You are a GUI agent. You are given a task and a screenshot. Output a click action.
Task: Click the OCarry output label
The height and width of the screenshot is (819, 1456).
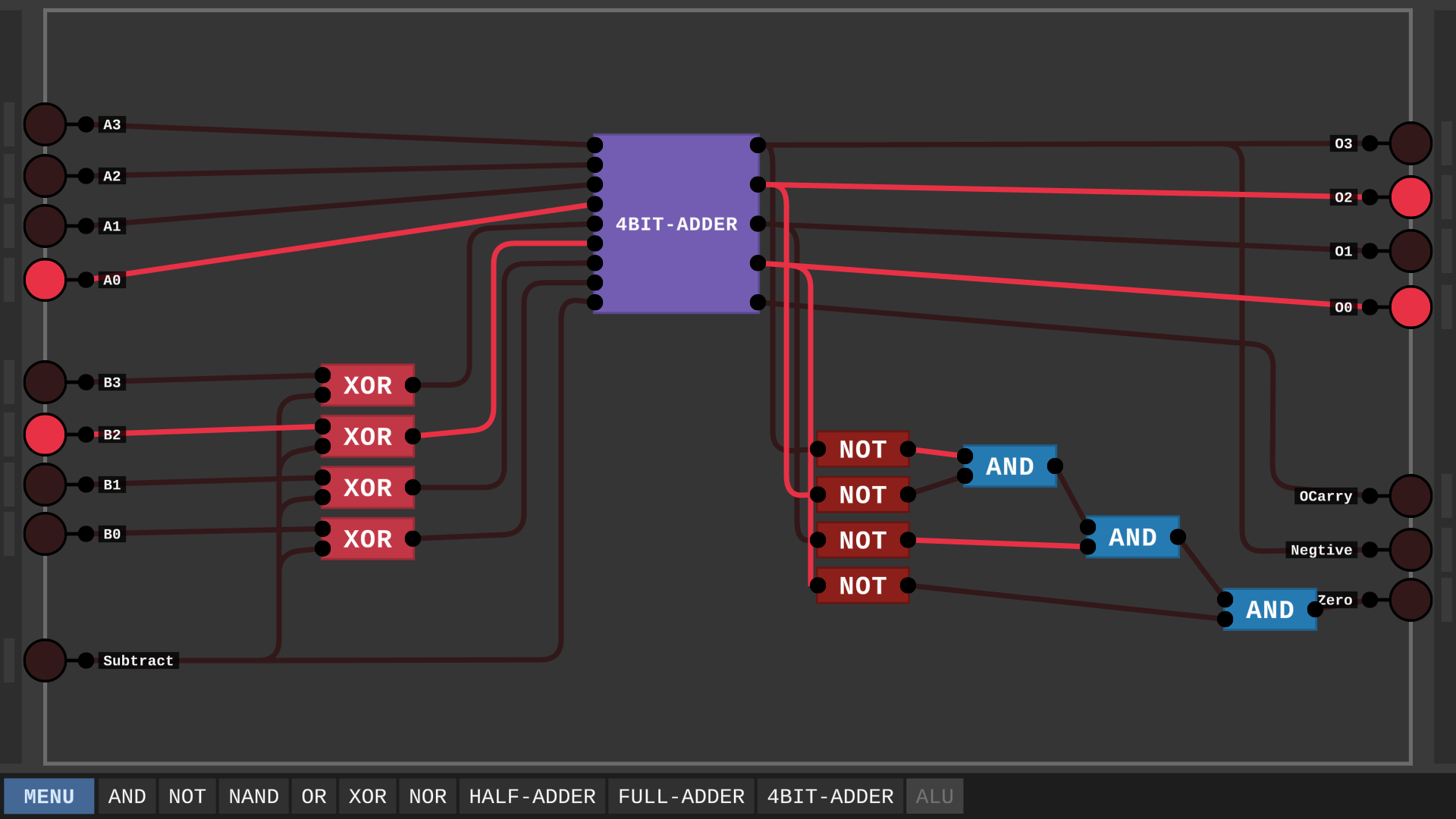coord(1326,496)
